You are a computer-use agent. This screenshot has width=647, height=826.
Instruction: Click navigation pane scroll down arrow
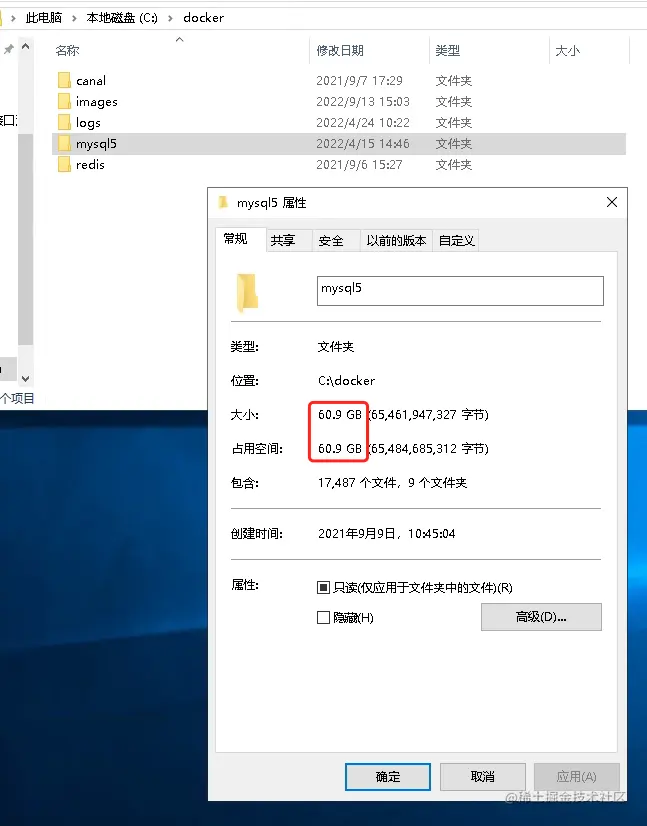(x=25, y=378)
